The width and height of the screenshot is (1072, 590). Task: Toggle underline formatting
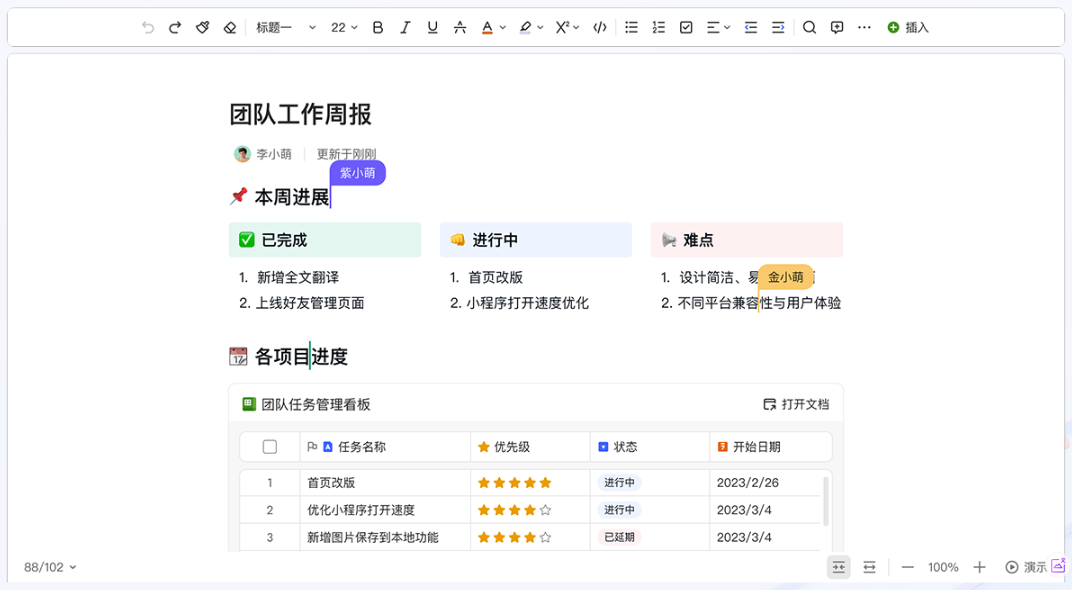pos(432,28)
